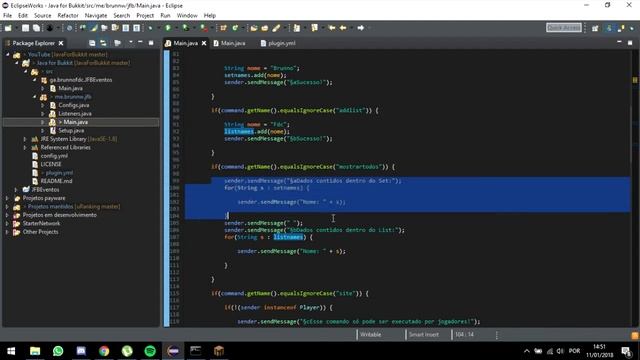The height and width of the screenshot is (360, 640).
Task: Click the Smart Insert status bar entry
Action: 424,334
